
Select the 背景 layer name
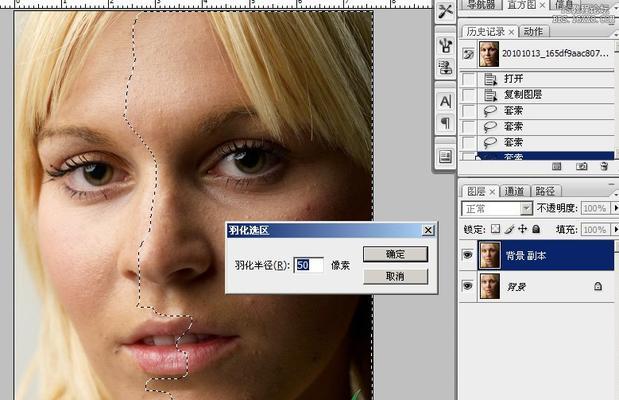coord(516,287)
